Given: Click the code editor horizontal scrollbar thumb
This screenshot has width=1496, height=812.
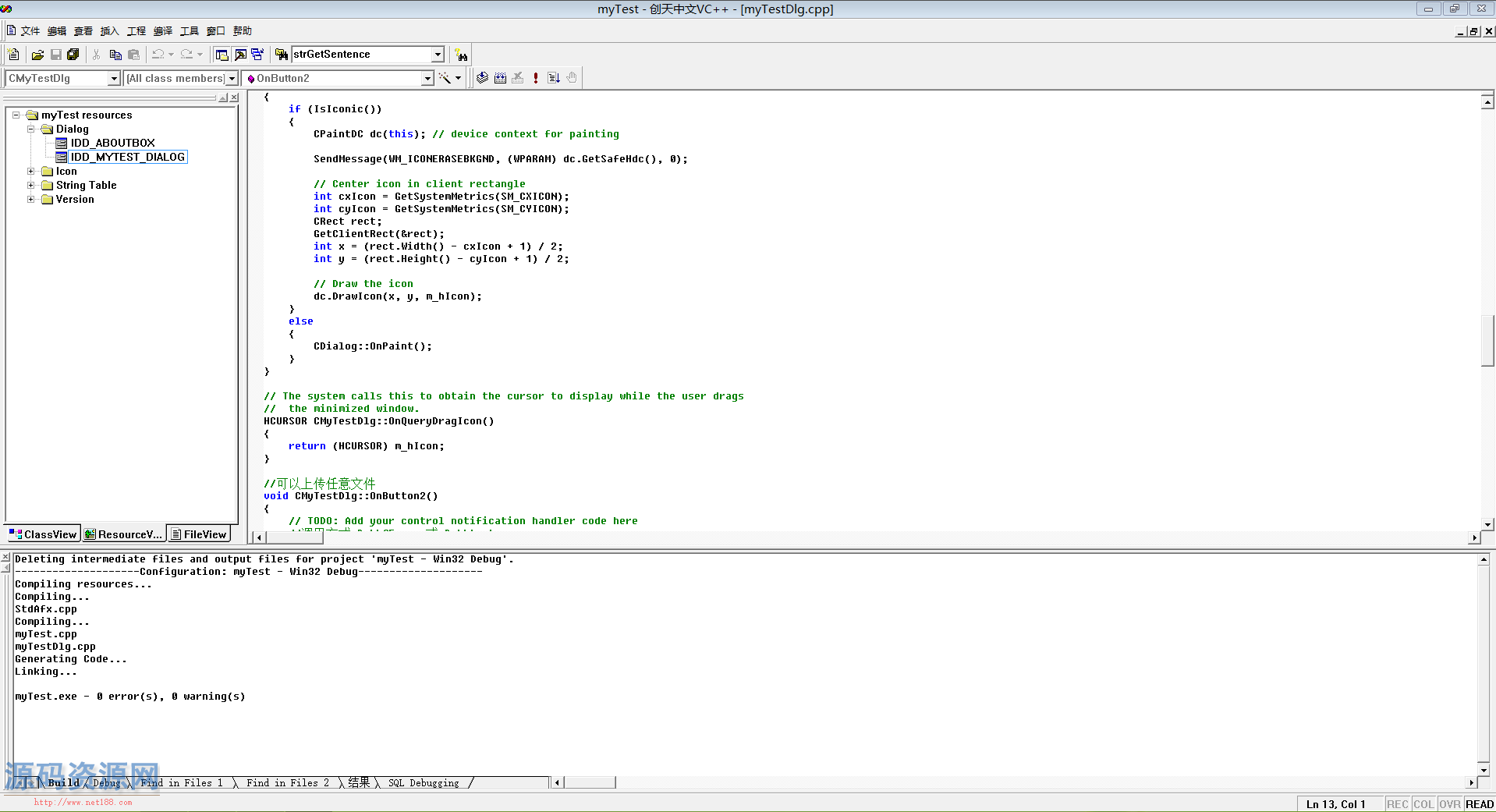Looking at the screenshot, I should coord(295,537).
